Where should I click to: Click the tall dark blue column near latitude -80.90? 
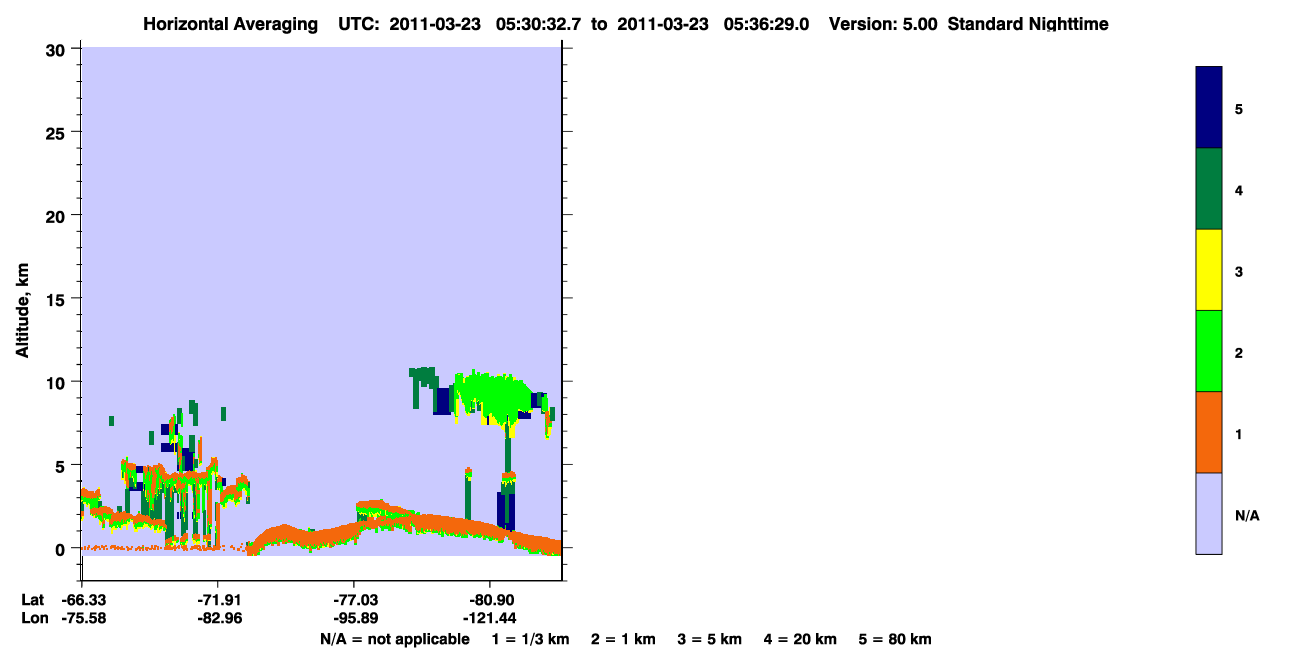(506, 509)
